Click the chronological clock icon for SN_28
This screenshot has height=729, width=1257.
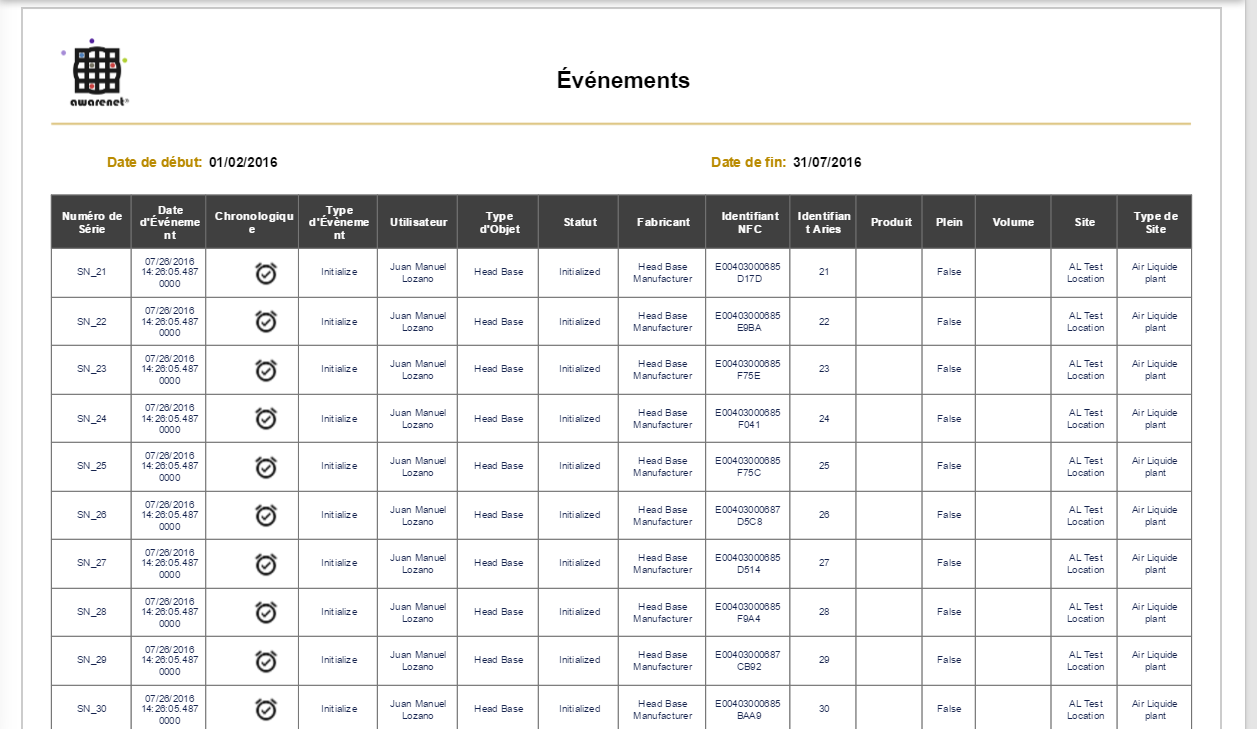pos(266,612)
